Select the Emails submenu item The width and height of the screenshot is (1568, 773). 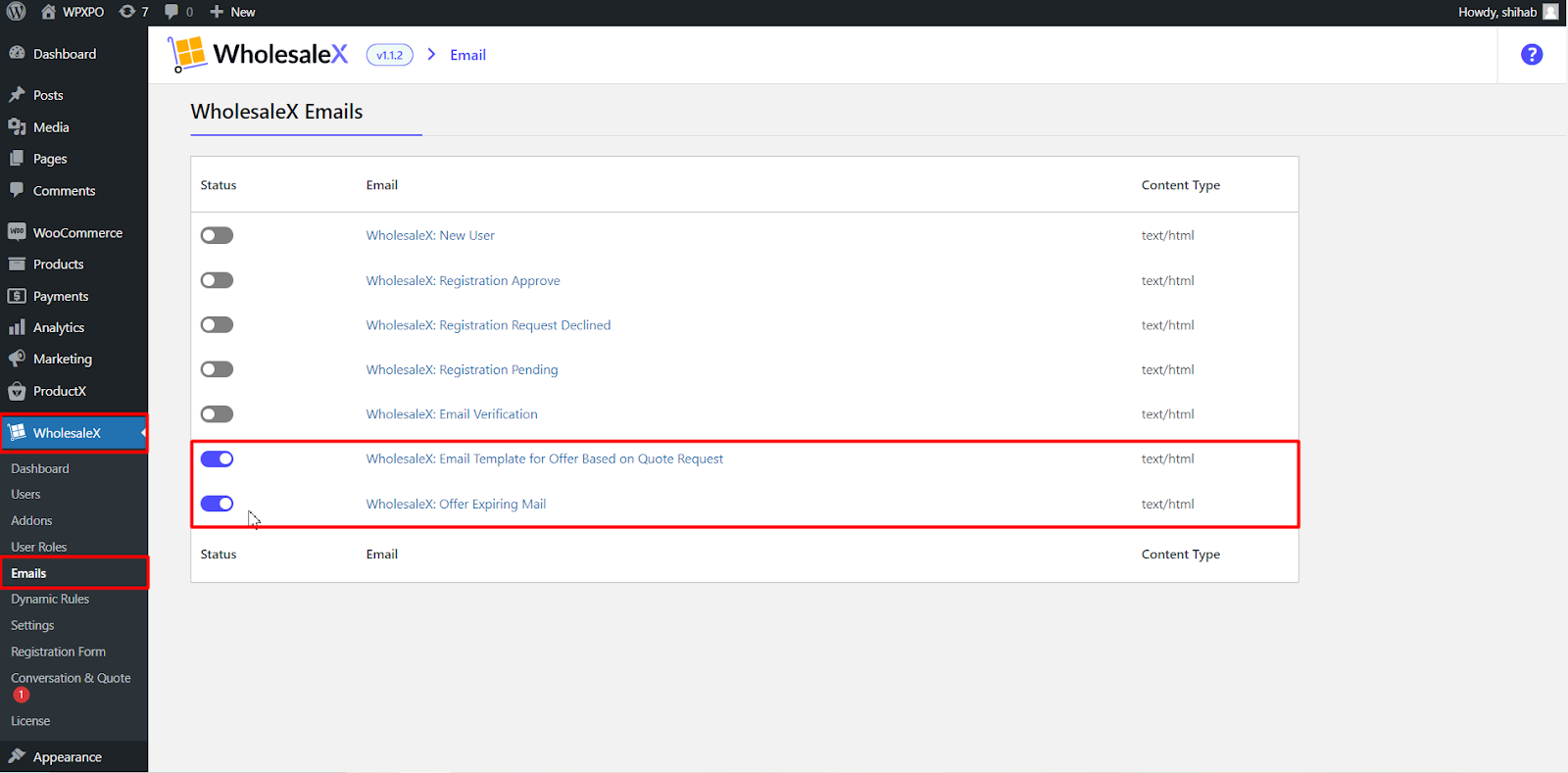coord(28,573)
